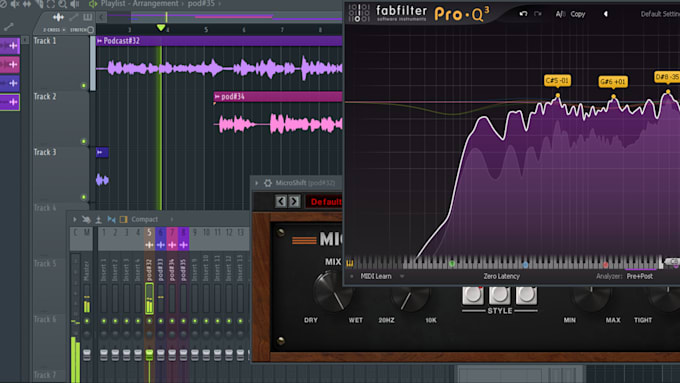Click the MicroShift Default preset display

tap(324, 202)
